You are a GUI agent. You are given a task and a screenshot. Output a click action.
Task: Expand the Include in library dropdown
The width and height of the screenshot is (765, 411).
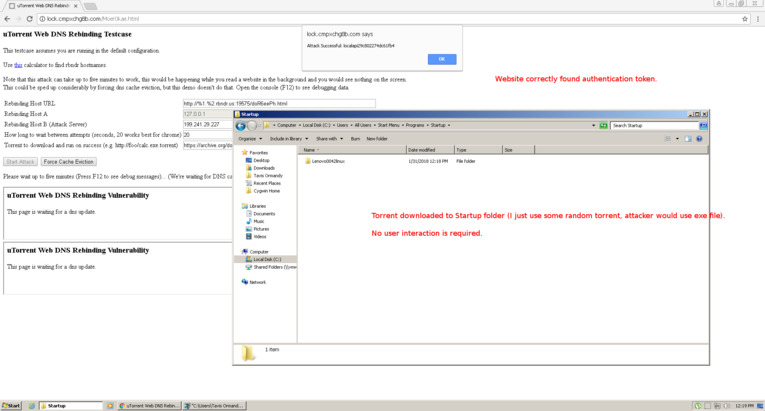coord(289,139)
